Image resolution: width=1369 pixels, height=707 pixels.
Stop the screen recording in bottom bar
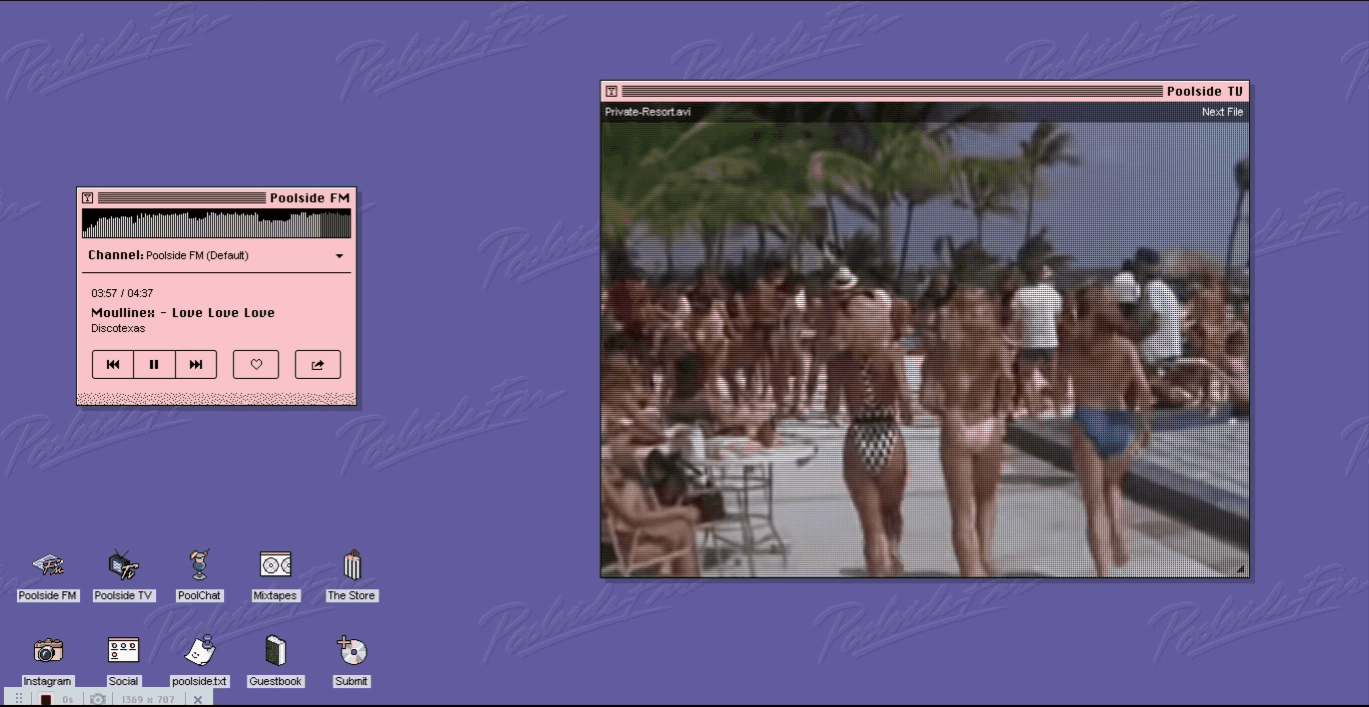45,699
